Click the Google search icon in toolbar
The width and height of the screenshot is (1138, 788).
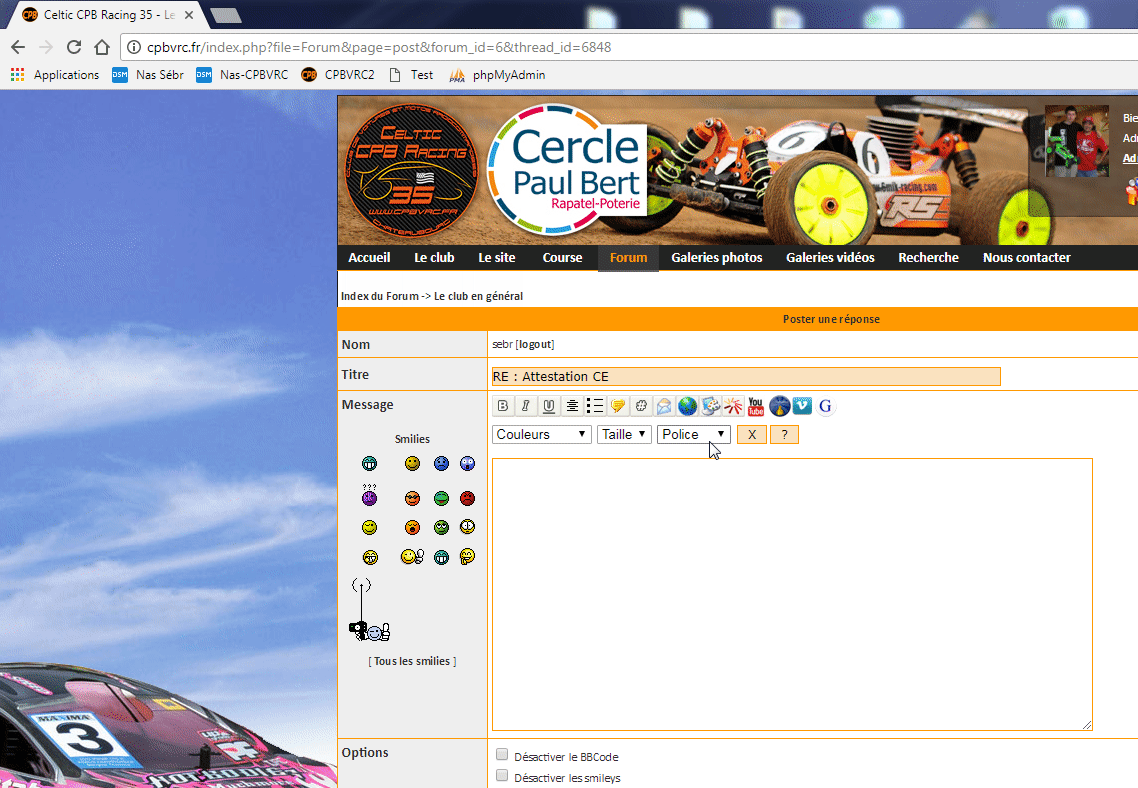825,406
